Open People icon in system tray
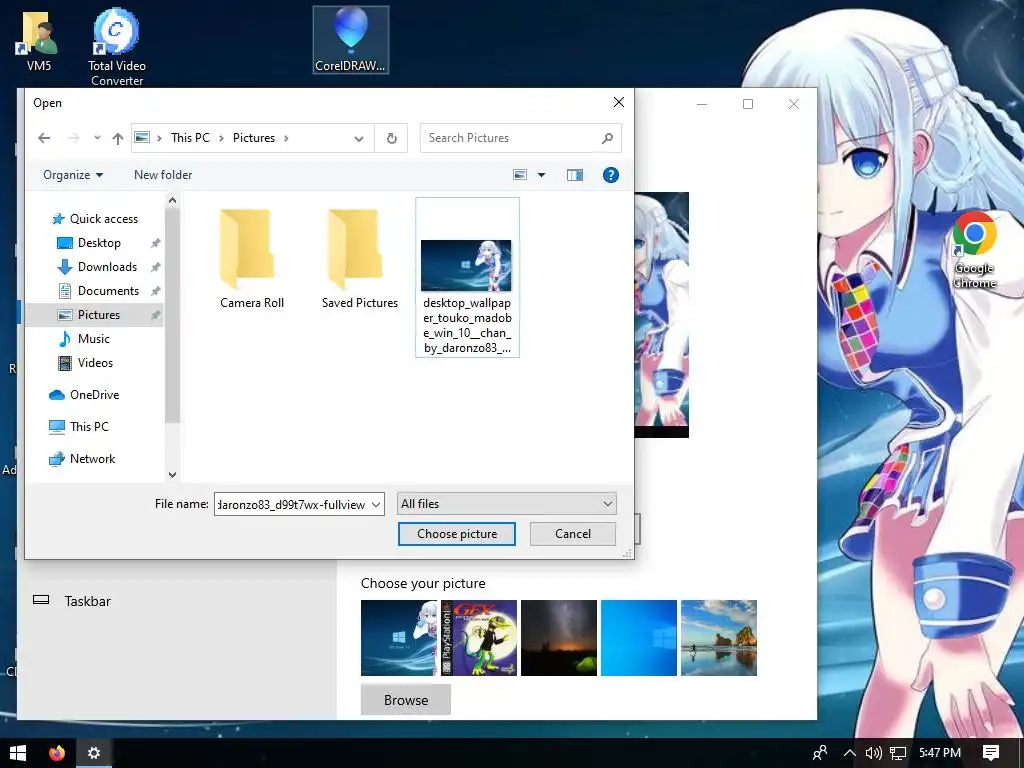Image resolution: width=1024 pixels, height=768 pixels. coord(820,753)
